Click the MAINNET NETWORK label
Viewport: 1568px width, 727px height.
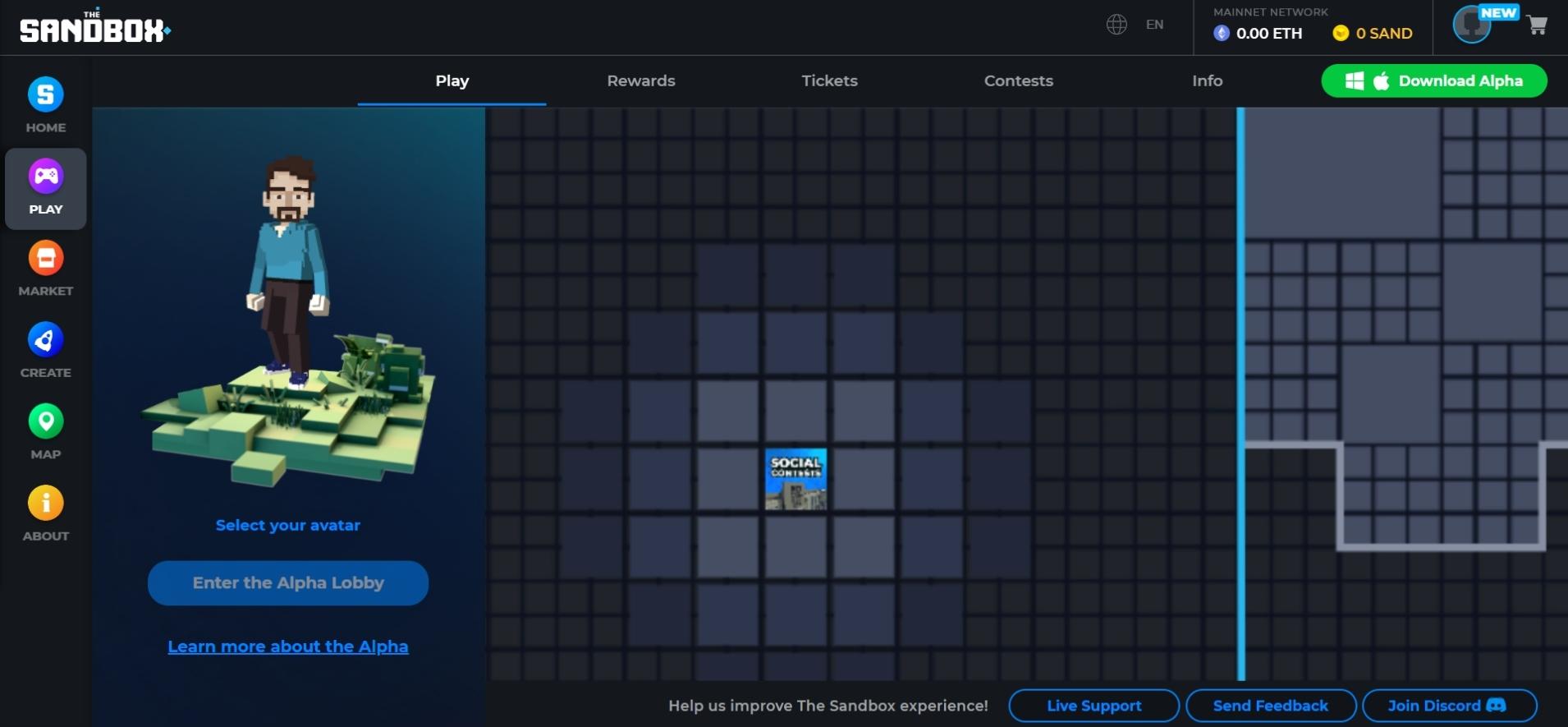coord(1271,12)
